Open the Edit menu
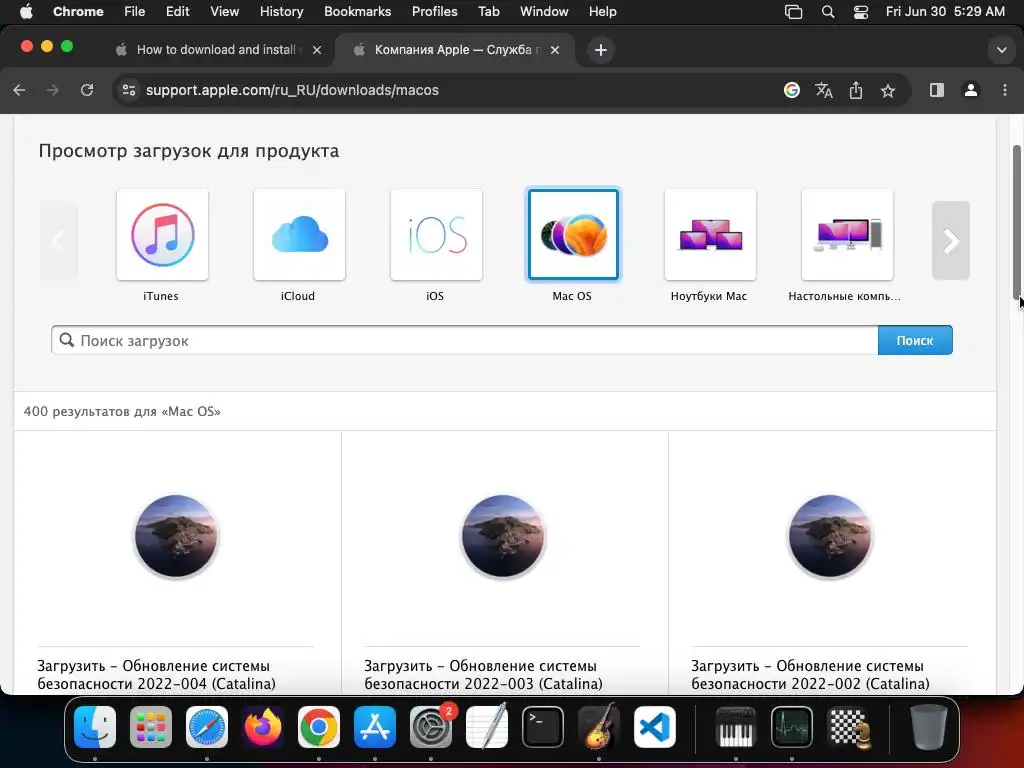Image resolution: width=1024 pixels, height=768 pixels. click(x=177, y=11)
